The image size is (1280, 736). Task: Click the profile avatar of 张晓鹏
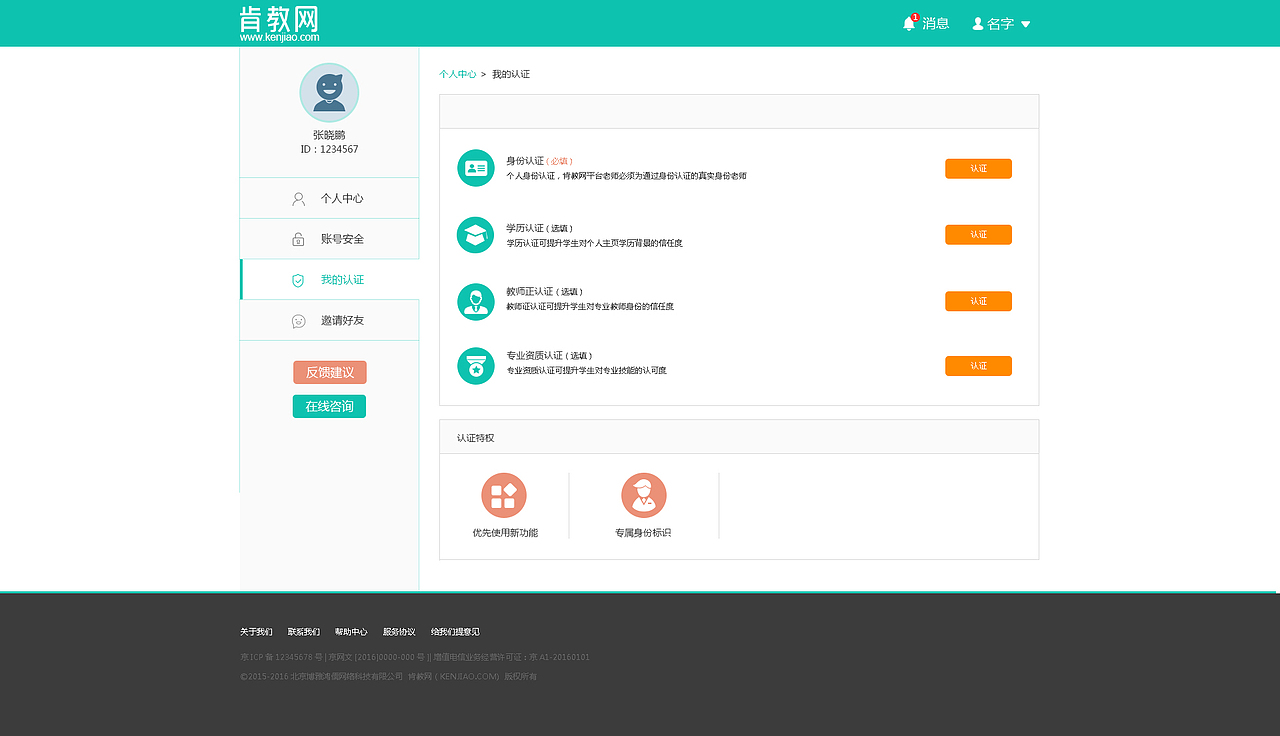[329, 93]
